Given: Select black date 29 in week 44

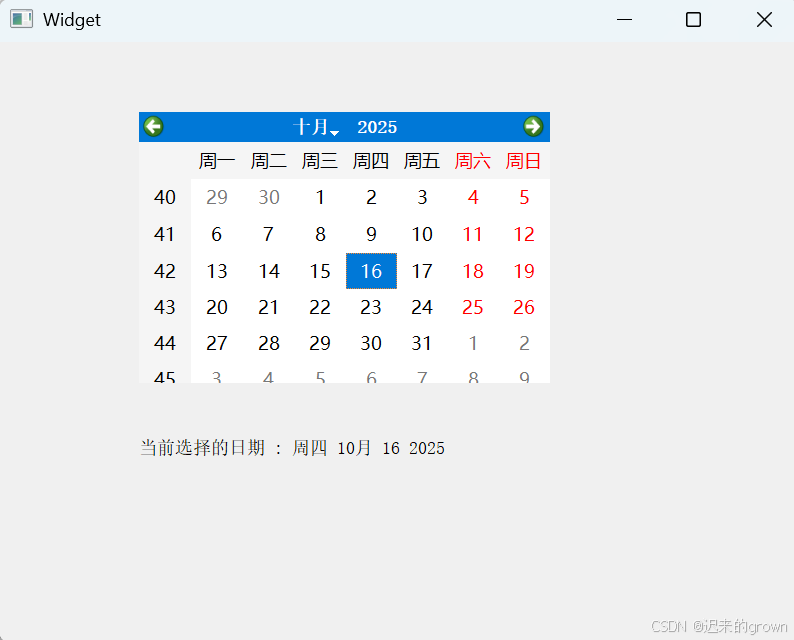Looking at the screenshot, I should 320,343.
